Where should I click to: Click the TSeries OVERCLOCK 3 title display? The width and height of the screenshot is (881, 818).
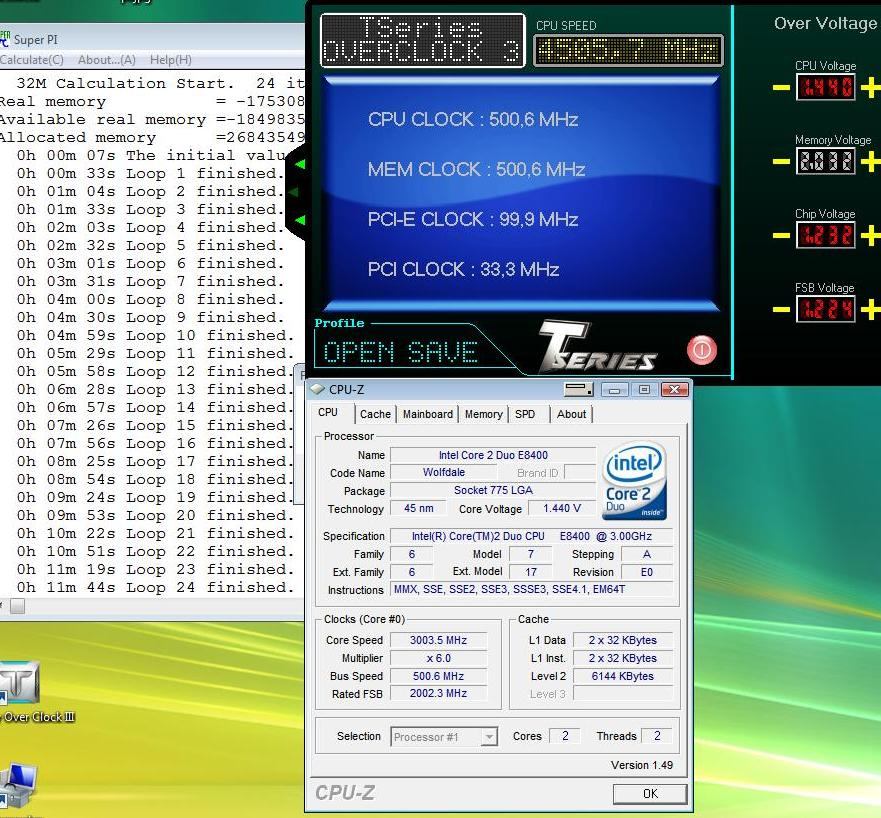[x=423, y=40]
